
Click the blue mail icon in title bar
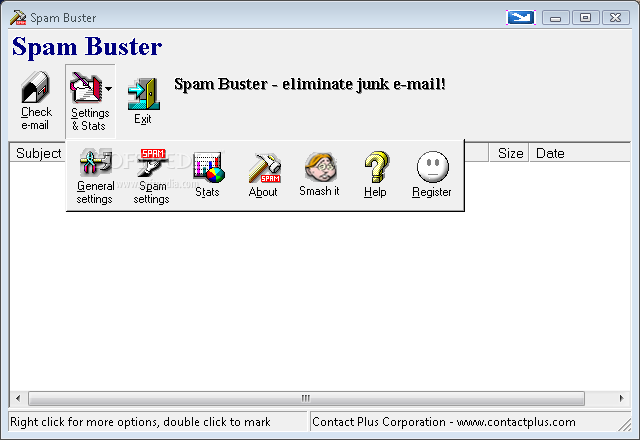(x=520, y=18)
